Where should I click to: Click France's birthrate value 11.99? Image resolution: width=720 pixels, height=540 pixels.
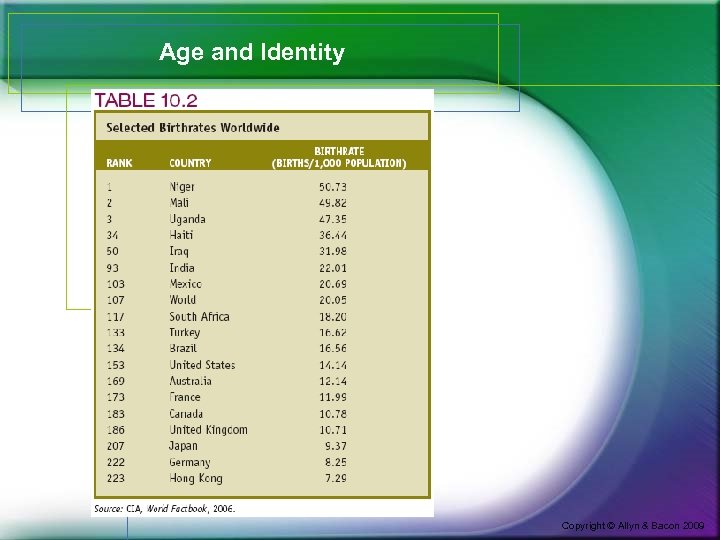pos(333,397)
